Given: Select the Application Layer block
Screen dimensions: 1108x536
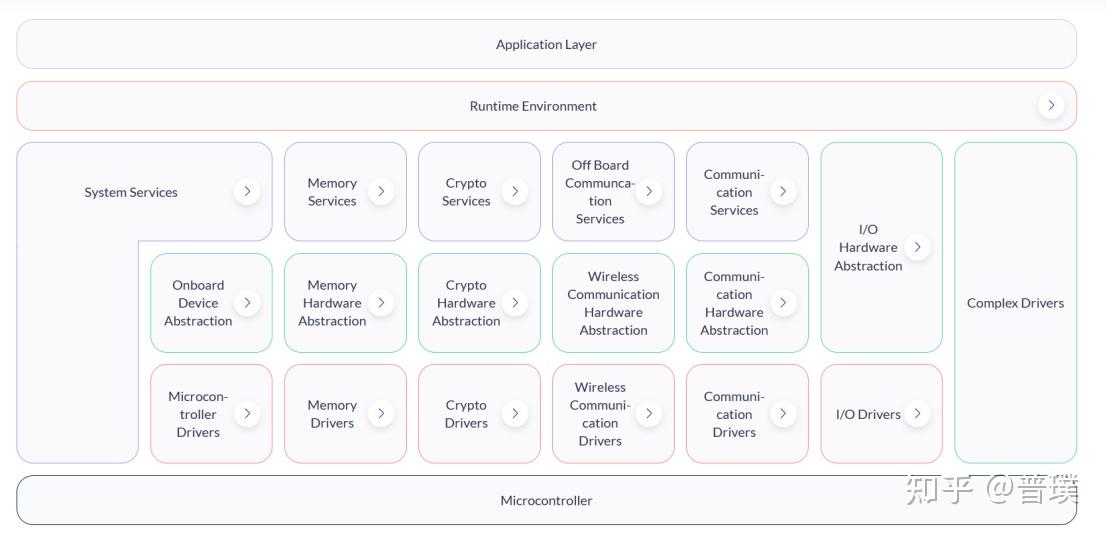Looking at the screenshot, I should tap(546, 44).
